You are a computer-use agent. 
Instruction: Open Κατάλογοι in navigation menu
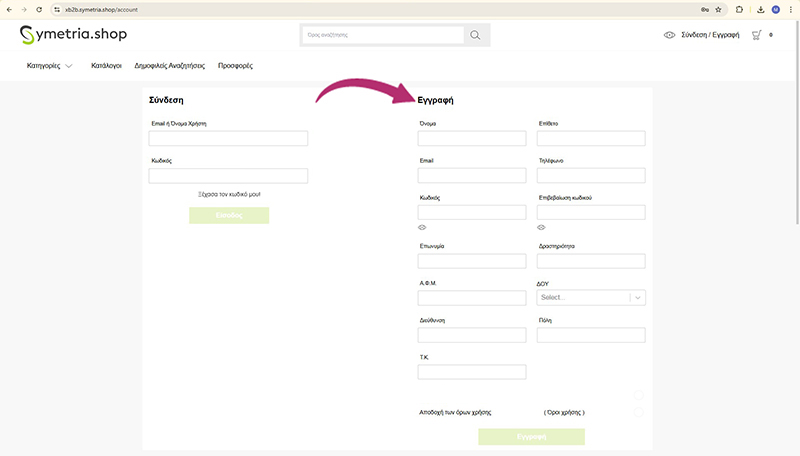(x=106, y=65)
